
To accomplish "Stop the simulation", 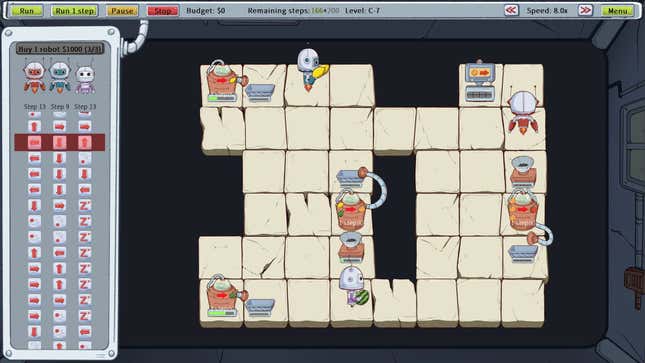I will (163, 11).
